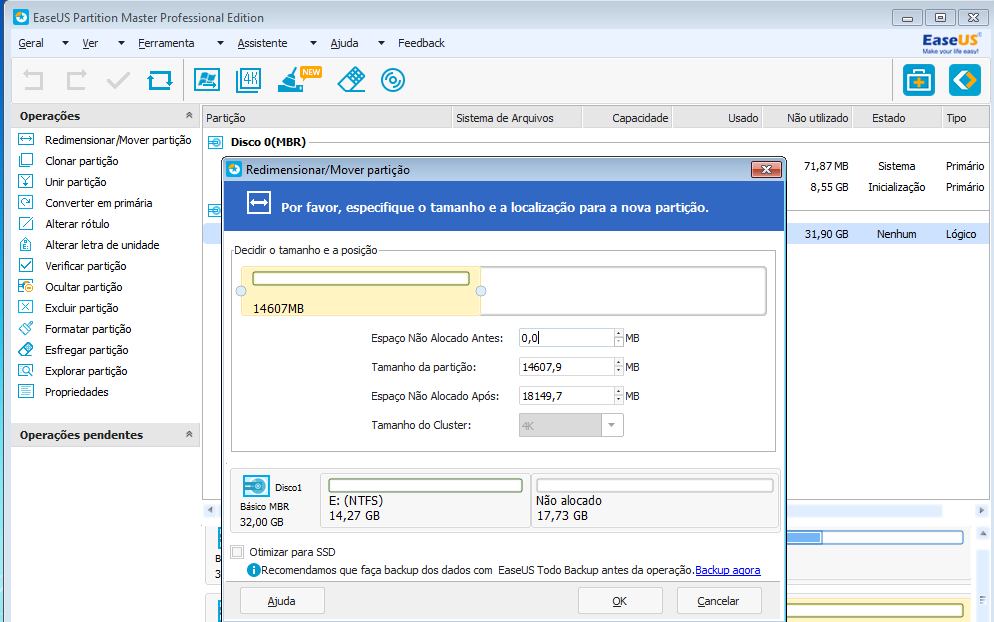Sort by the Não utilizado column header

tap(808, 118)
